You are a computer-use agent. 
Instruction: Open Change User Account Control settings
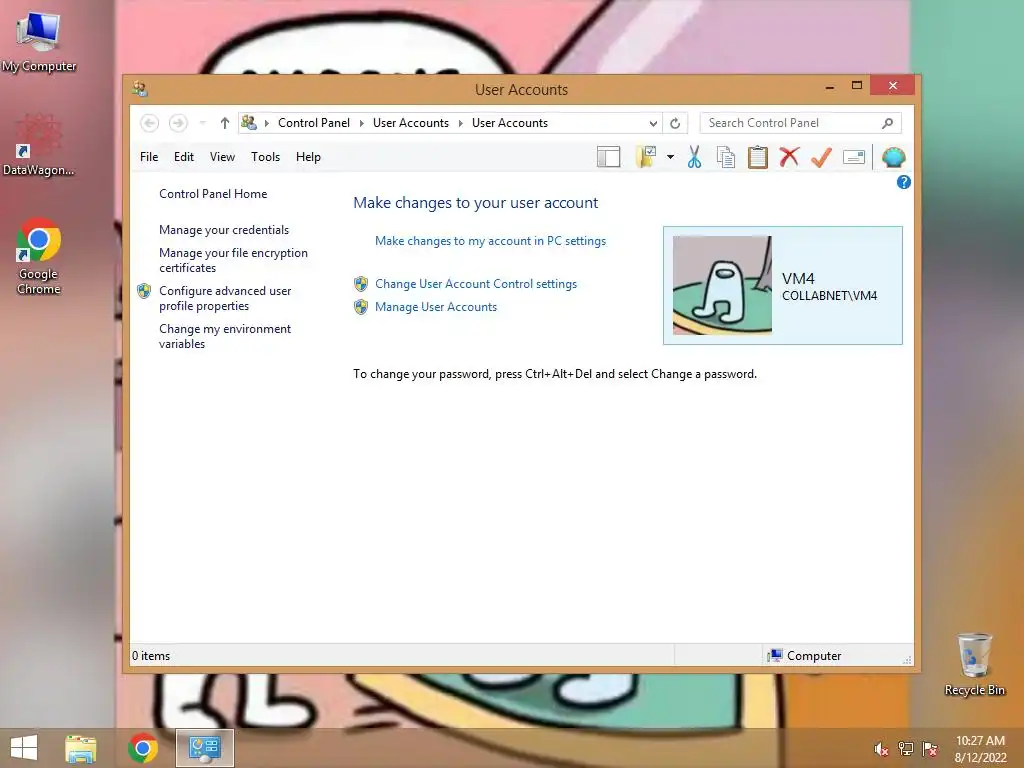[x=476, y=284]
